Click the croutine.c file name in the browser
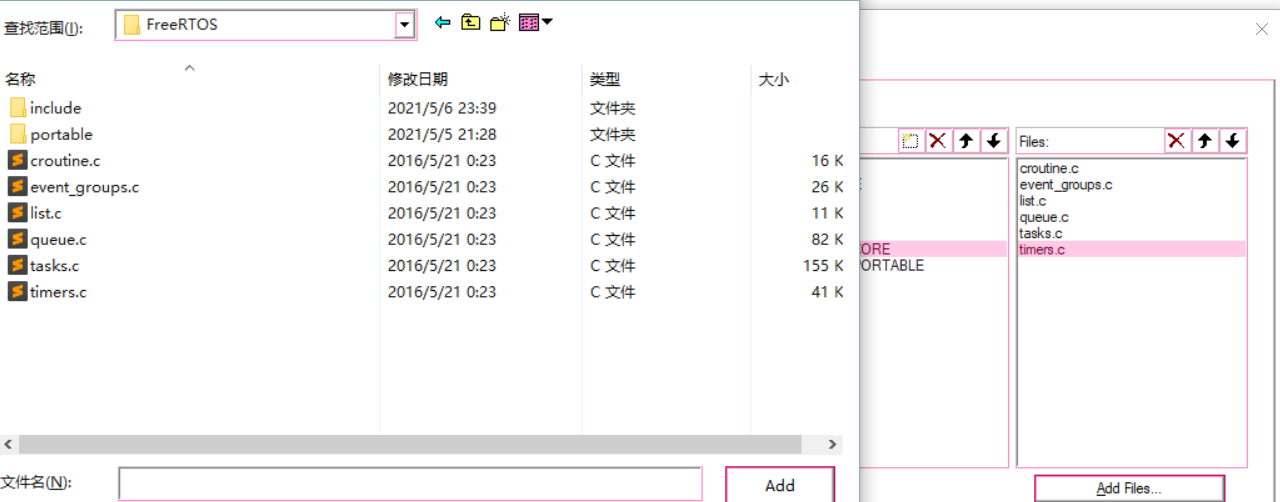This screenshot has width=1280, height=502. tap(65, 160)
